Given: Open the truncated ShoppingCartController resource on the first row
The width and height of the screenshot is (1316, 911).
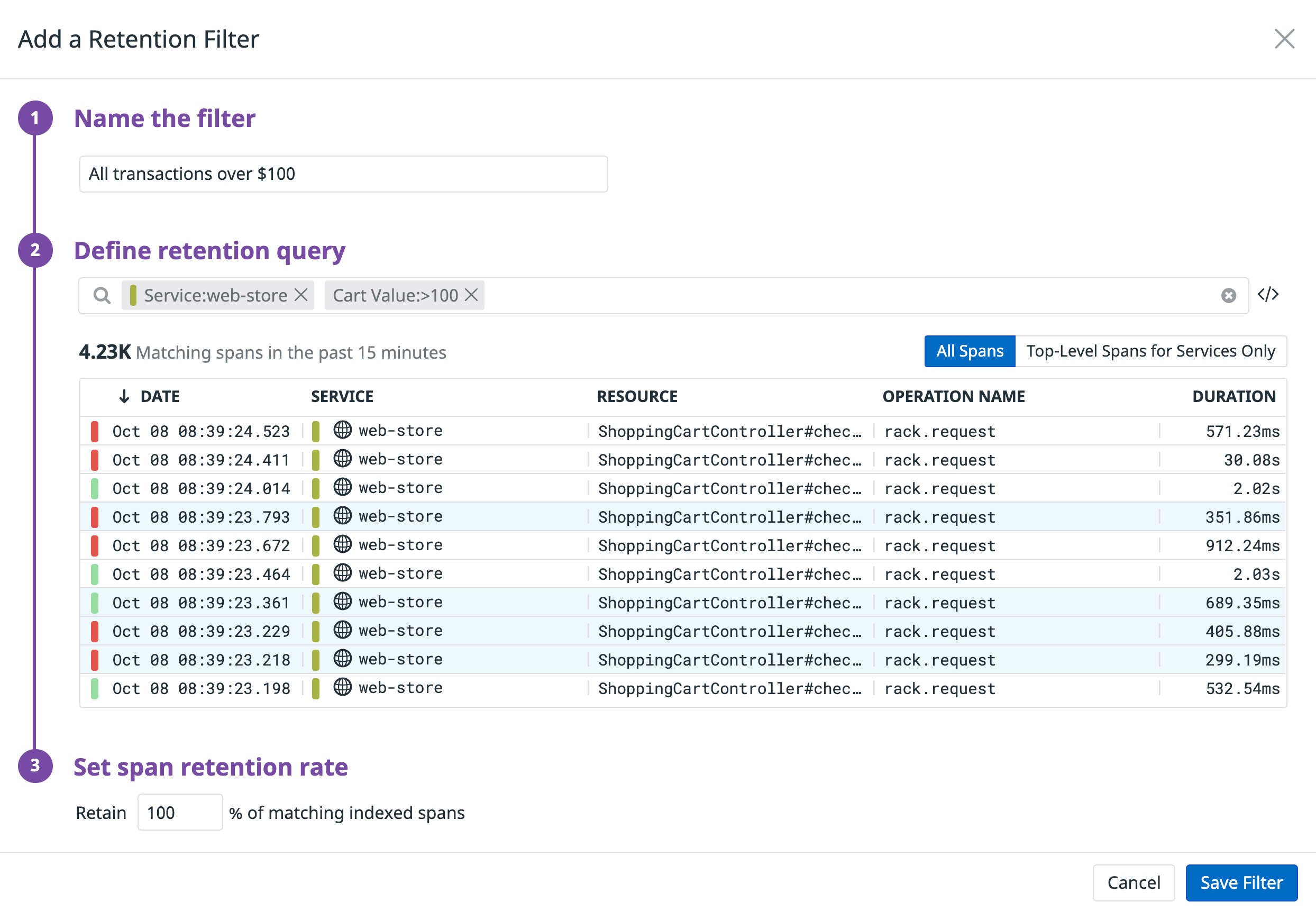Looking at the screenshot, I should coord(730,431).
